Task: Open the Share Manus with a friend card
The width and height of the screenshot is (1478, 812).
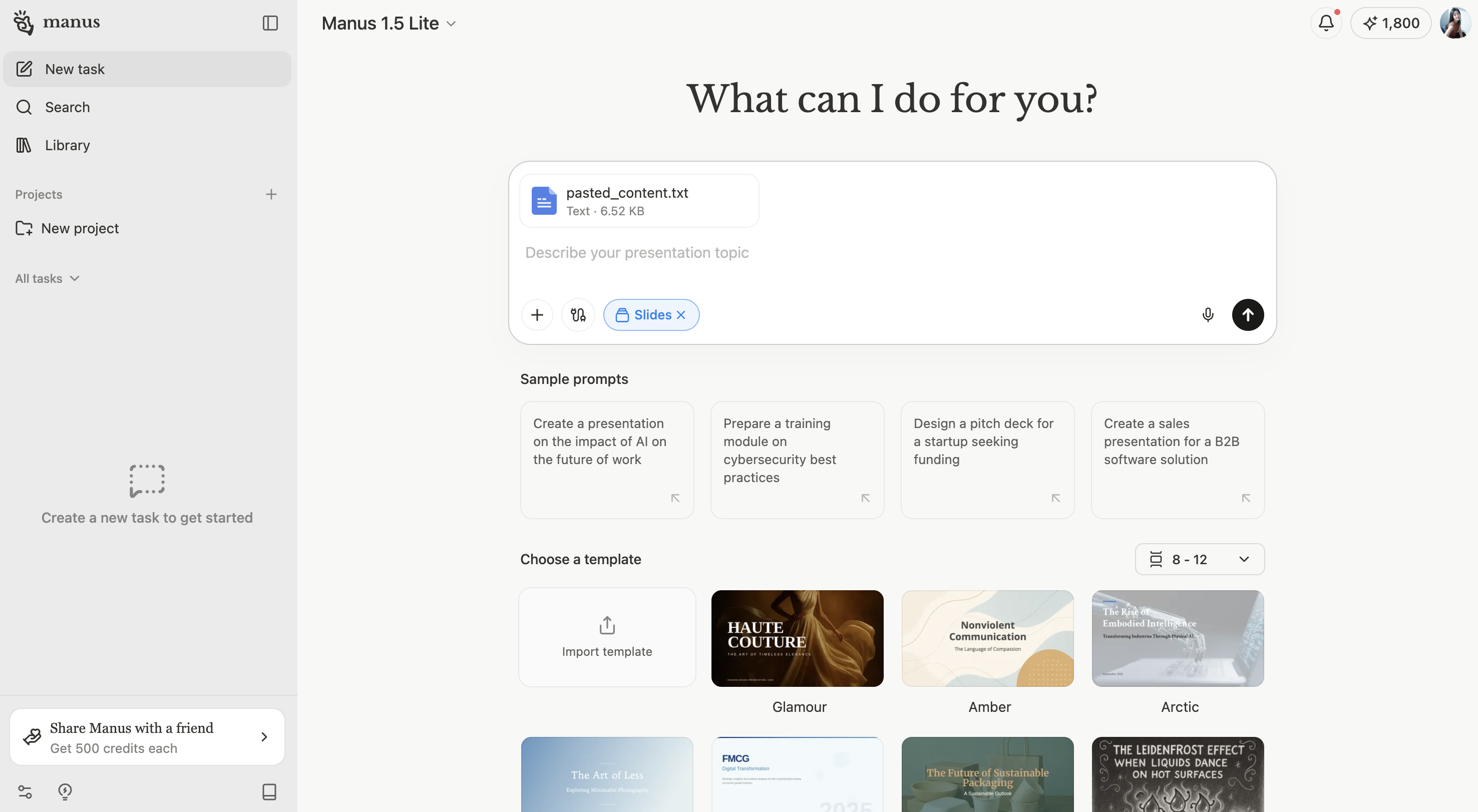Action: tap(148, 737)
